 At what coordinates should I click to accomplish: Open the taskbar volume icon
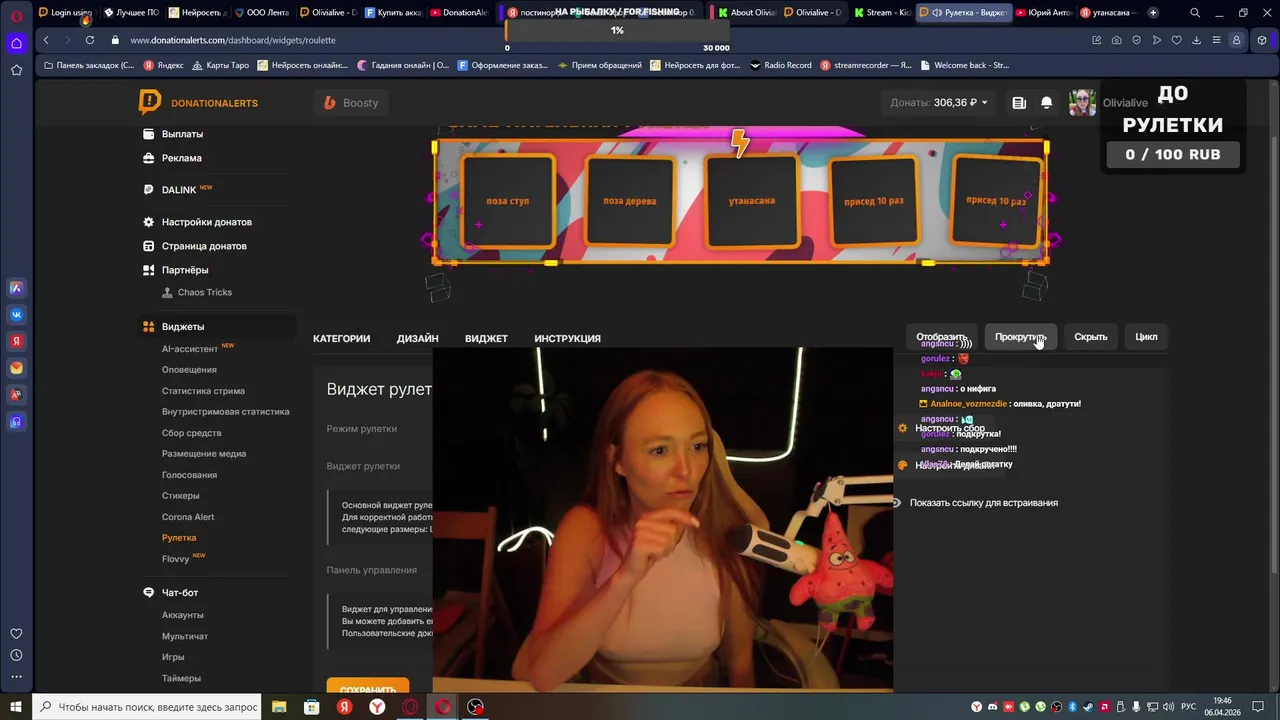pos(1168,707)
